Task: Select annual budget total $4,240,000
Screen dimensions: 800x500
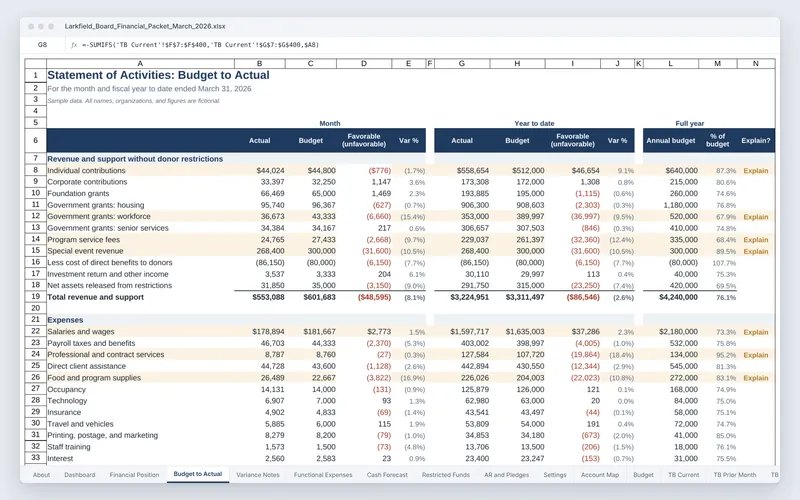Action: pos(678,297)
